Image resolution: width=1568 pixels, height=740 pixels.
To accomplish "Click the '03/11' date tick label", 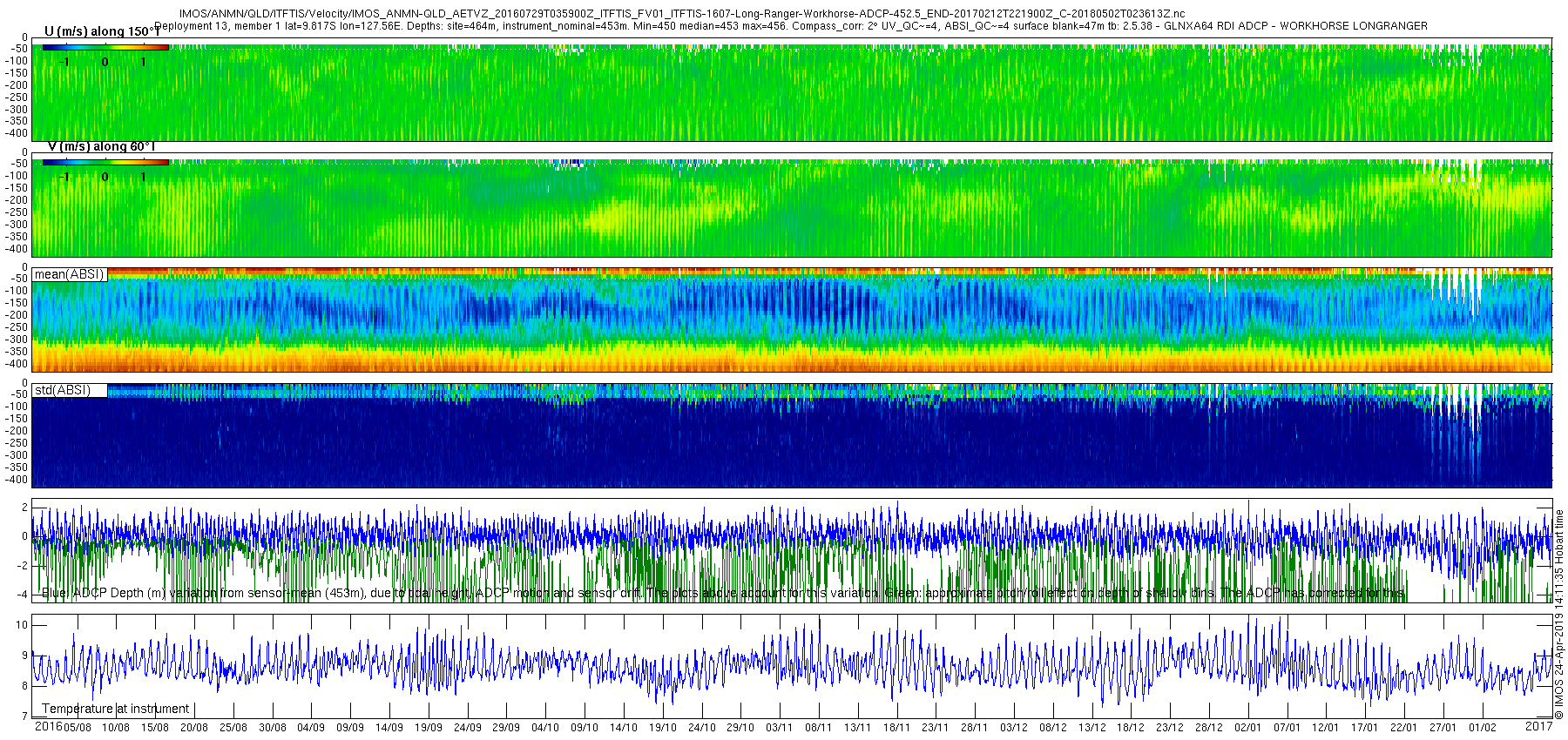I will pos(780,727).
